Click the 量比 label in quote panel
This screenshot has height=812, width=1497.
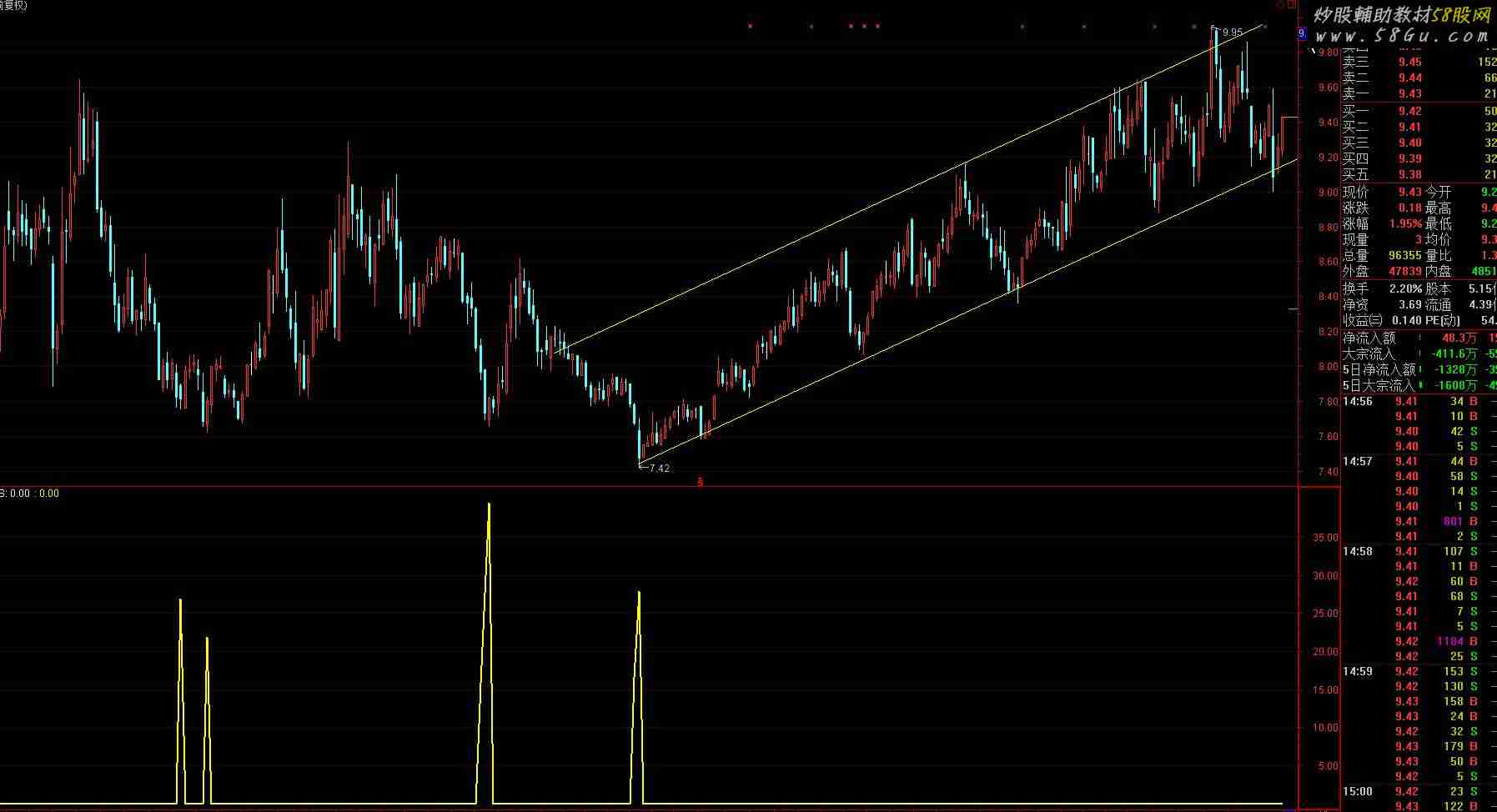1439,255
